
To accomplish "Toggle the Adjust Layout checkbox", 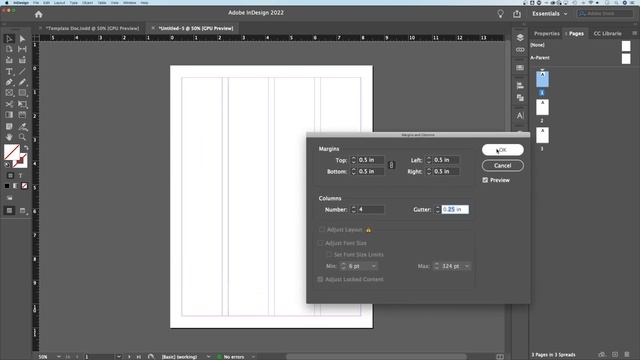I will pyautogui.click(x=322, y=230).
